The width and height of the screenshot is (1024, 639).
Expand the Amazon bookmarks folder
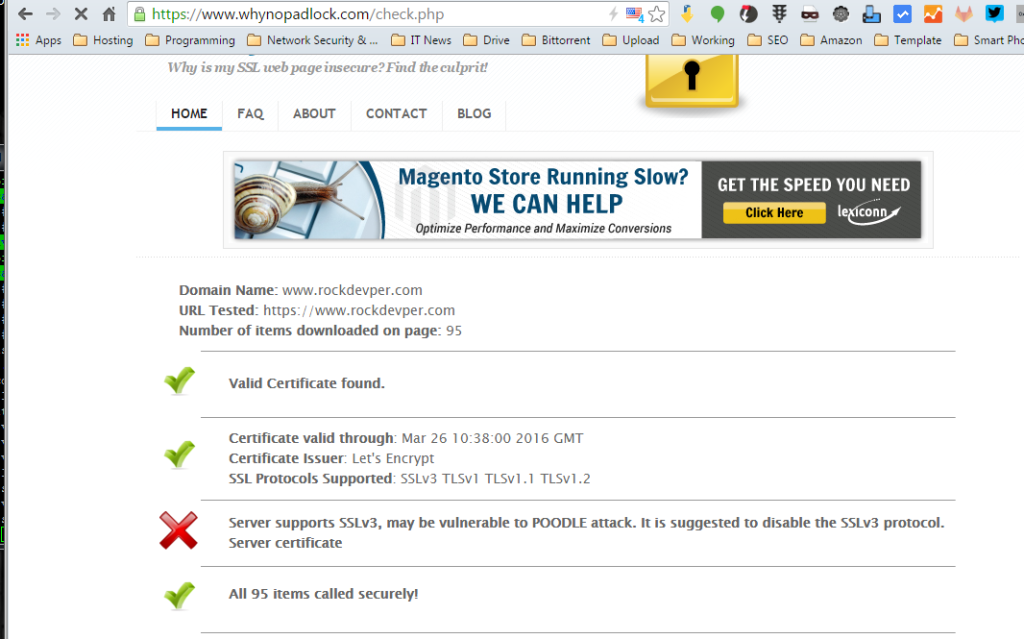point(831,41)
